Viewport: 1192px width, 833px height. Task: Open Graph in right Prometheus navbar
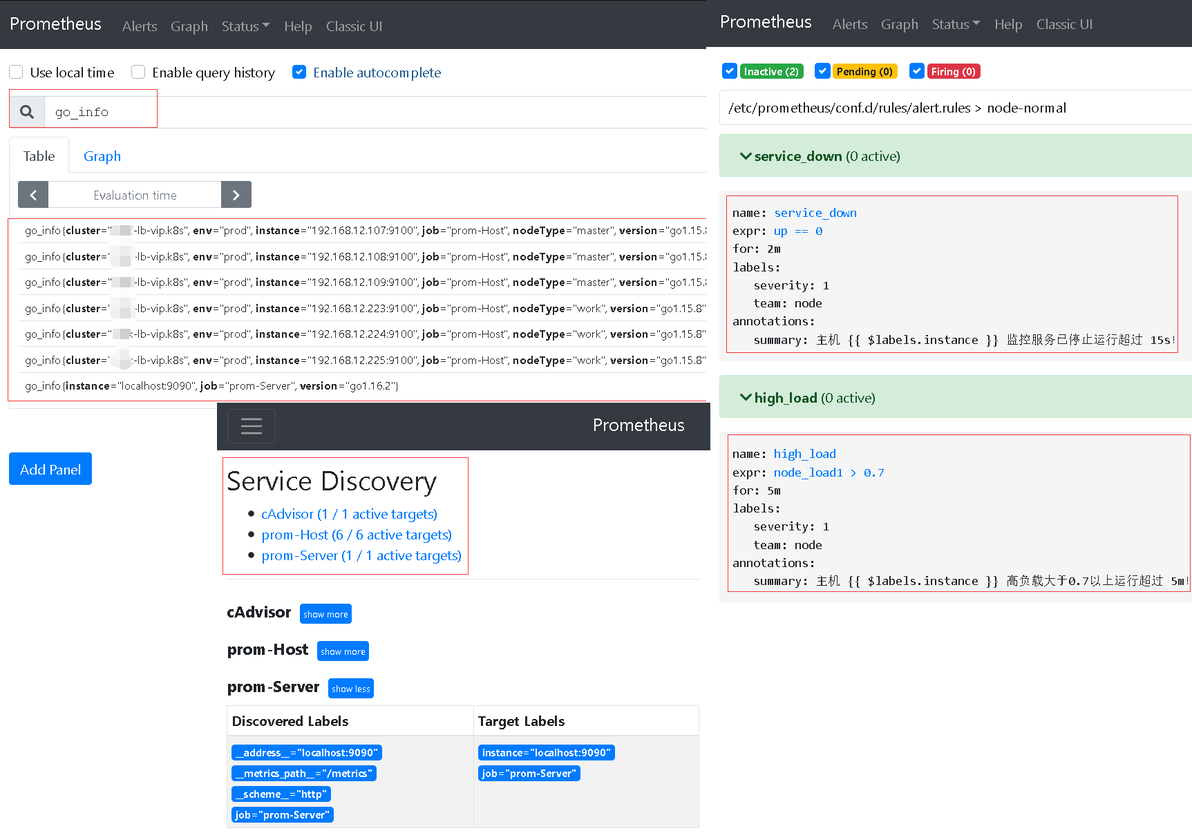pyautogui.click(x=899, y=24)
